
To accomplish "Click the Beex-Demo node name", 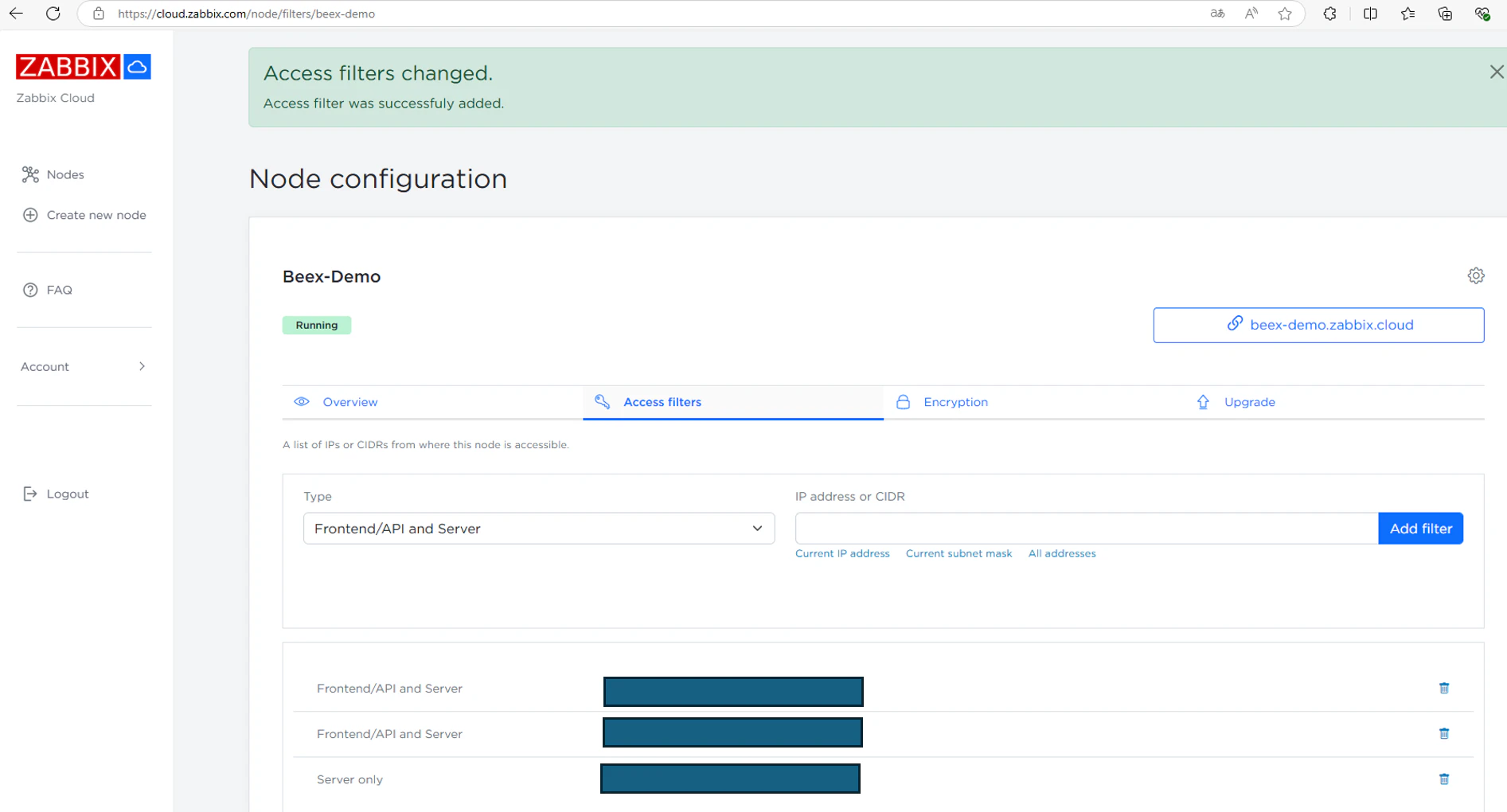I will [331, 276].
